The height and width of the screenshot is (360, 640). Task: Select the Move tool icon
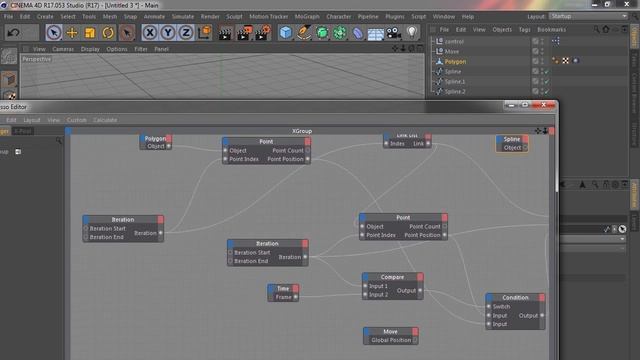pos(72,33)
